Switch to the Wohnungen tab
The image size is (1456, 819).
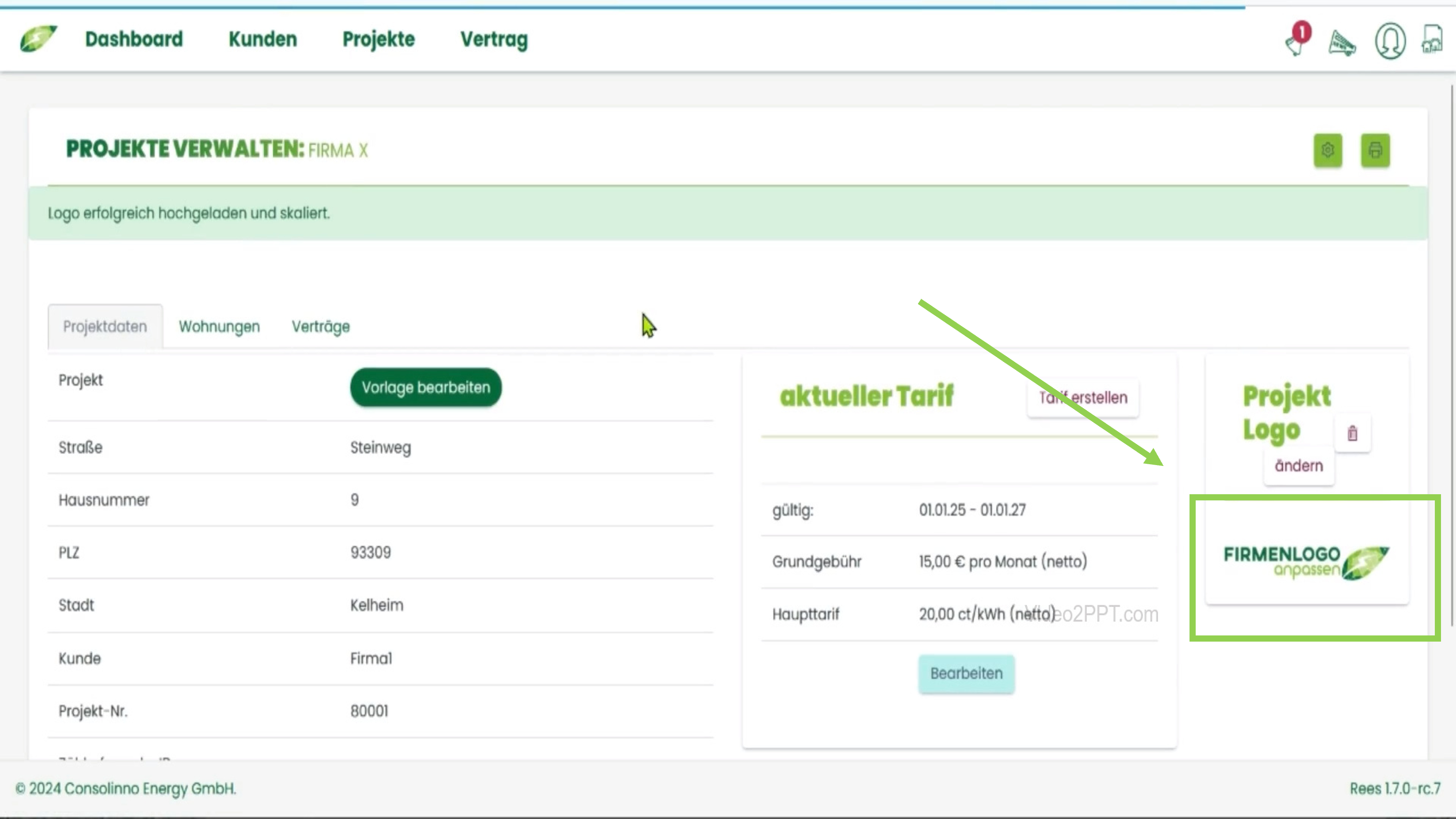point(219,327)
